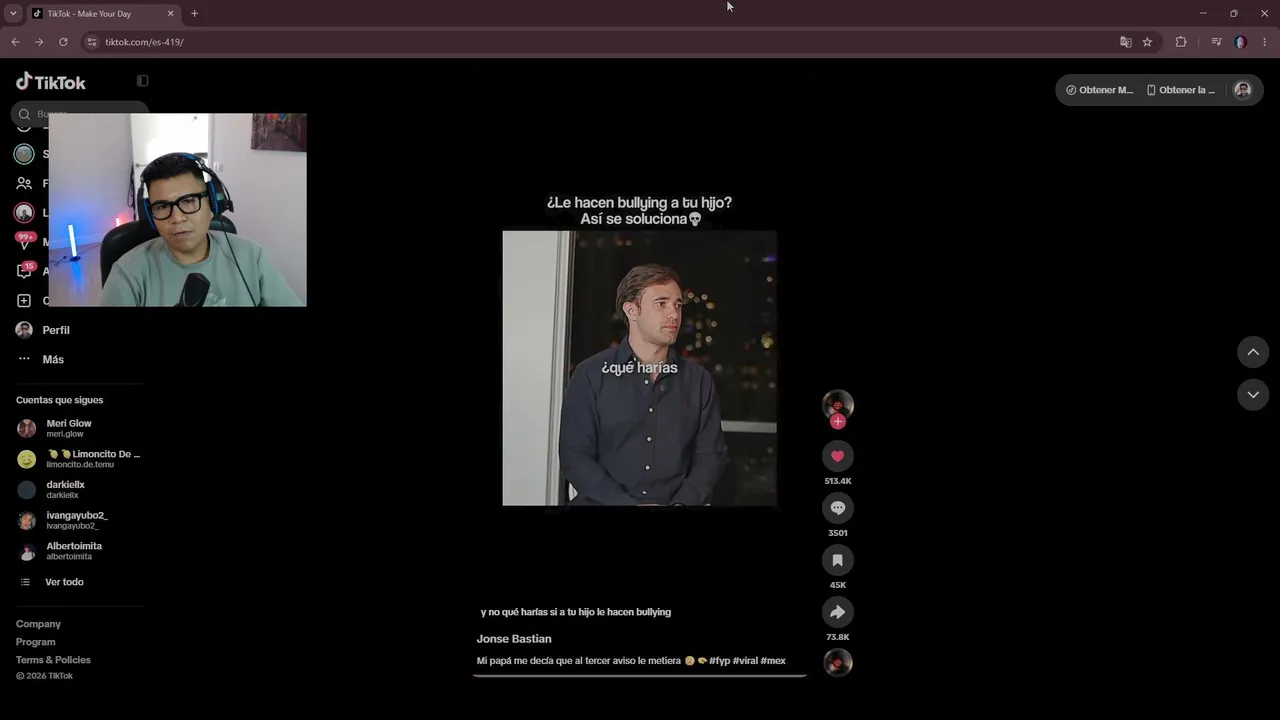Go forward in browser history
This screenshot has width=1280, height=720.
(x=39, y=42)
